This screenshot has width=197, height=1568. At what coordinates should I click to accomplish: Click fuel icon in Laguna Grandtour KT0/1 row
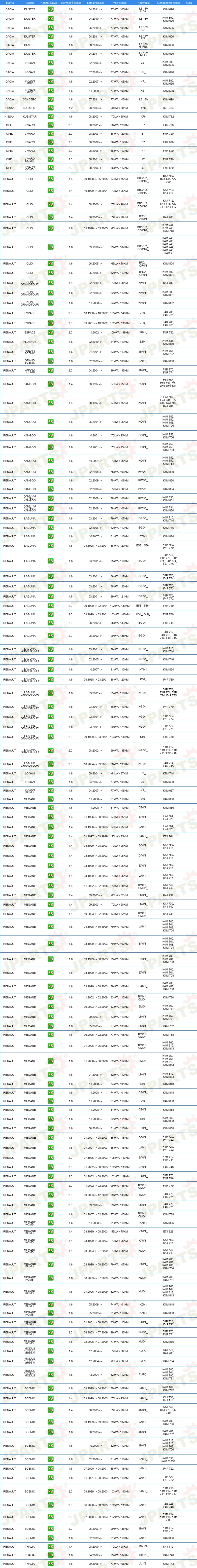(50, 669)
